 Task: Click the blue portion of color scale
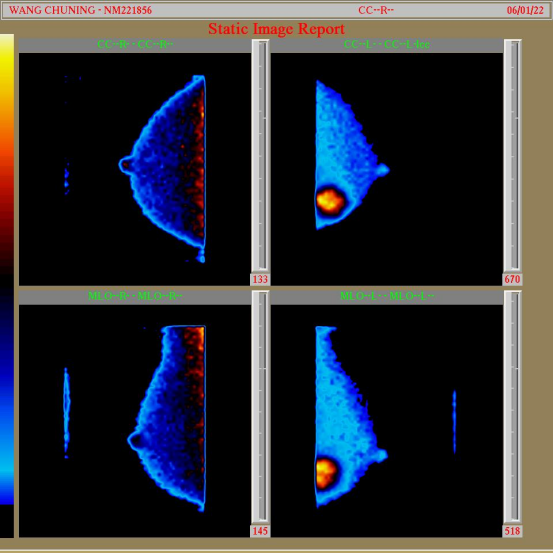[x=7, y=423]
